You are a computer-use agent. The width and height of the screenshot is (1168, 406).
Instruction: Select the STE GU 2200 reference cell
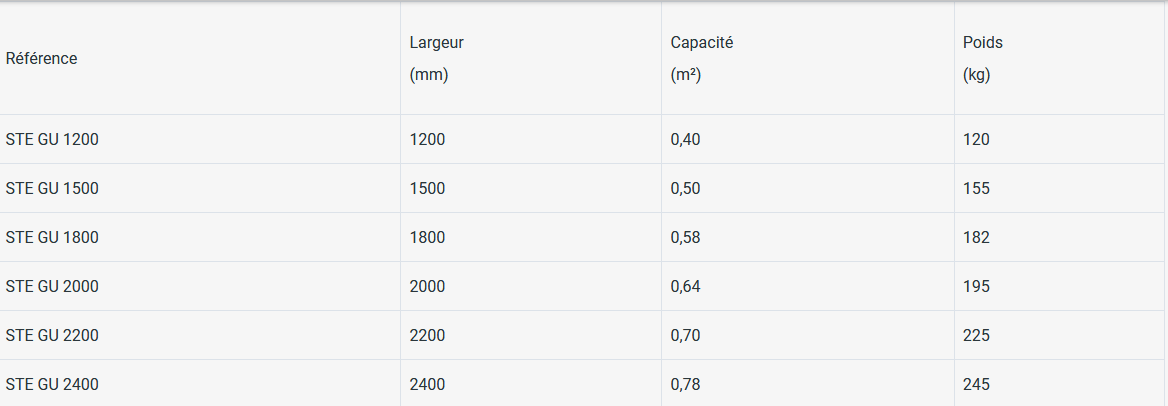pyautogui.click(x=52, y=336)
